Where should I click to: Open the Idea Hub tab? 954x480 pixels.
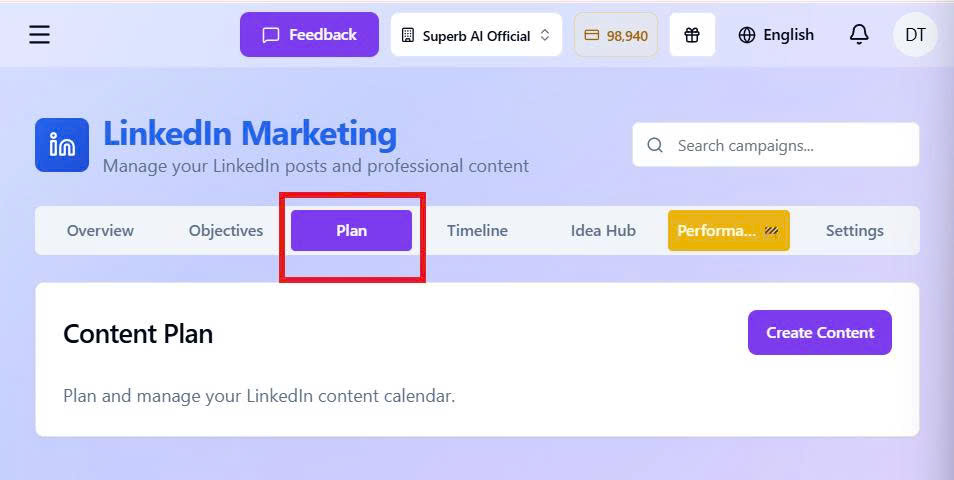(603, 230)
